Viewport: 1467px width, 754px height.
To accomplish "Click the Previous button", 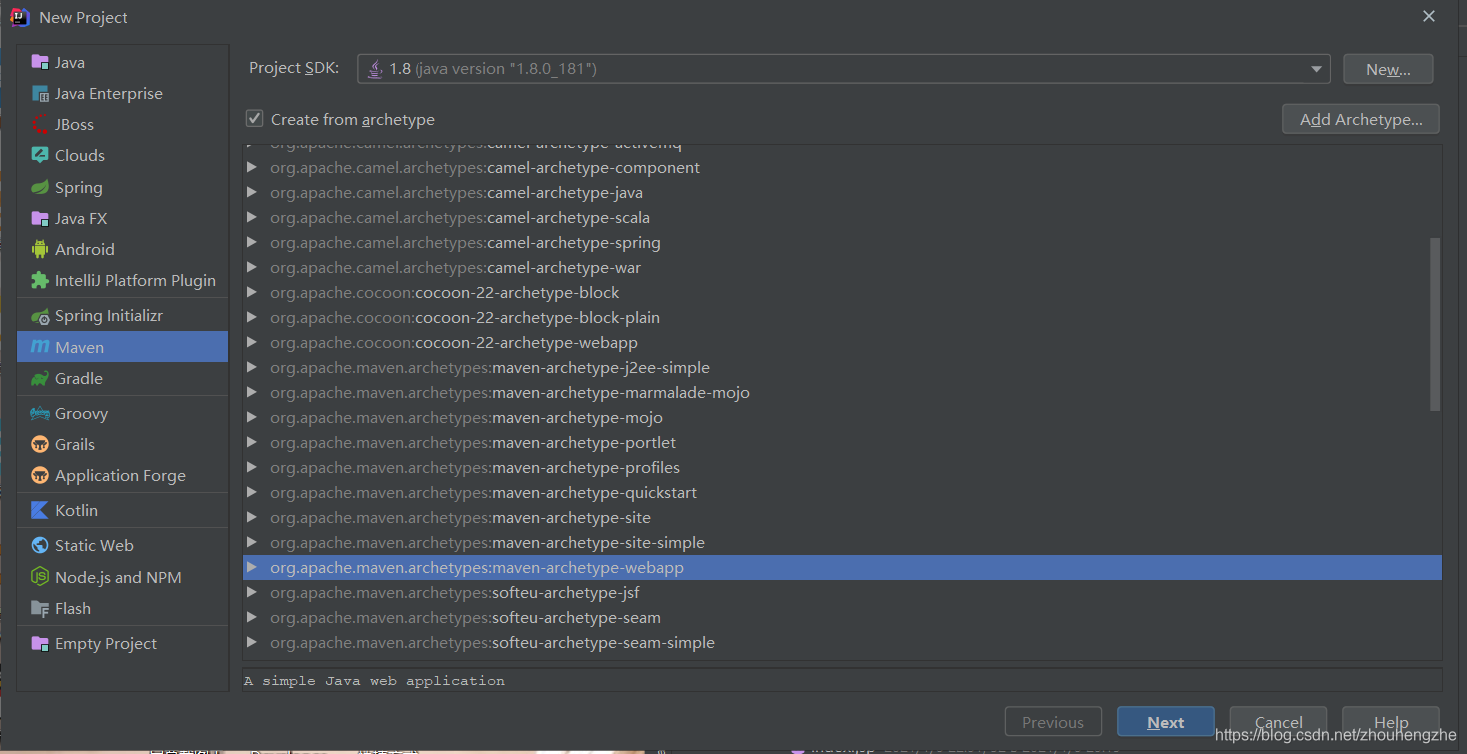I will 1053,722.
